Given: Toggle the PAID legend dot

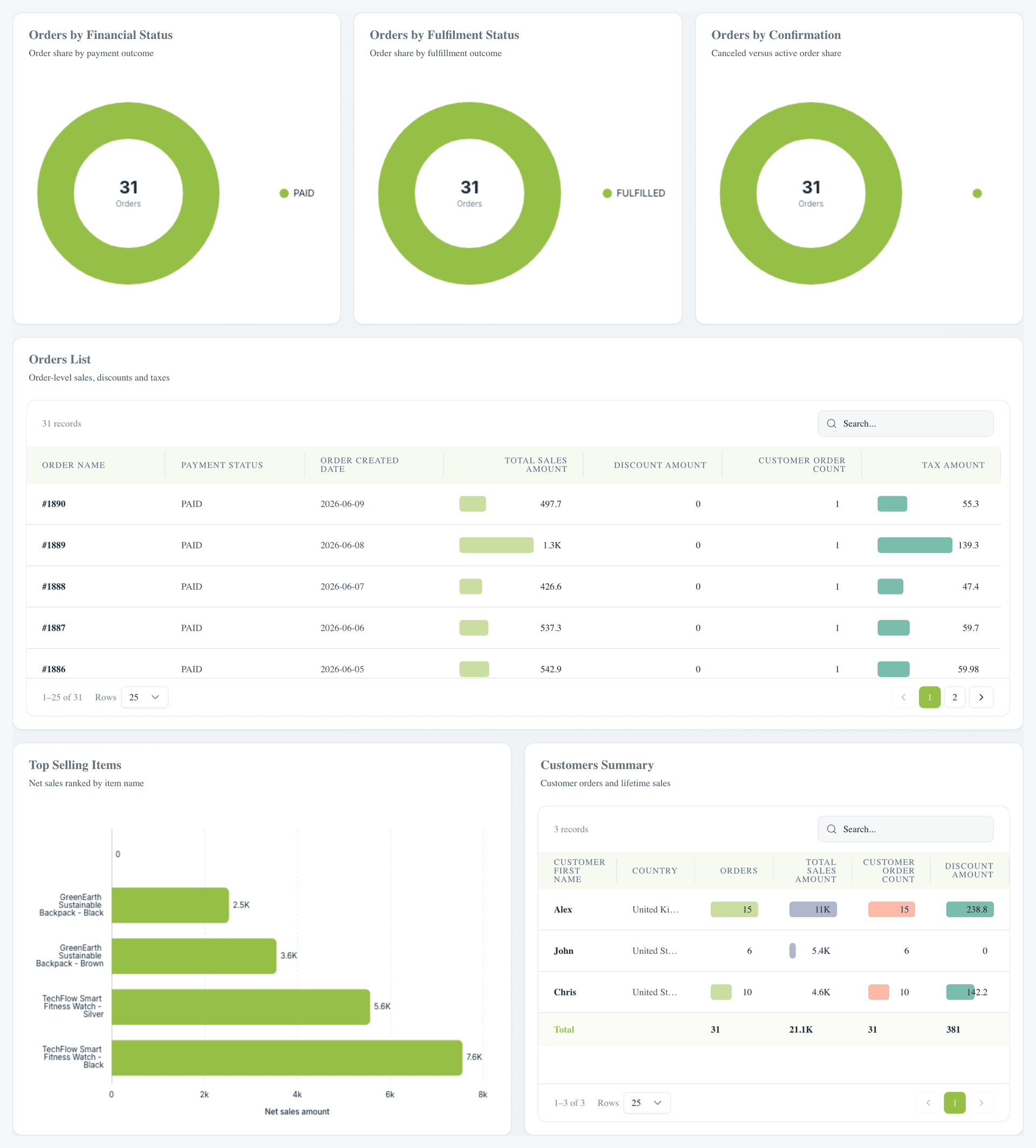Looking at the screenshot, I should coord(284,194).
